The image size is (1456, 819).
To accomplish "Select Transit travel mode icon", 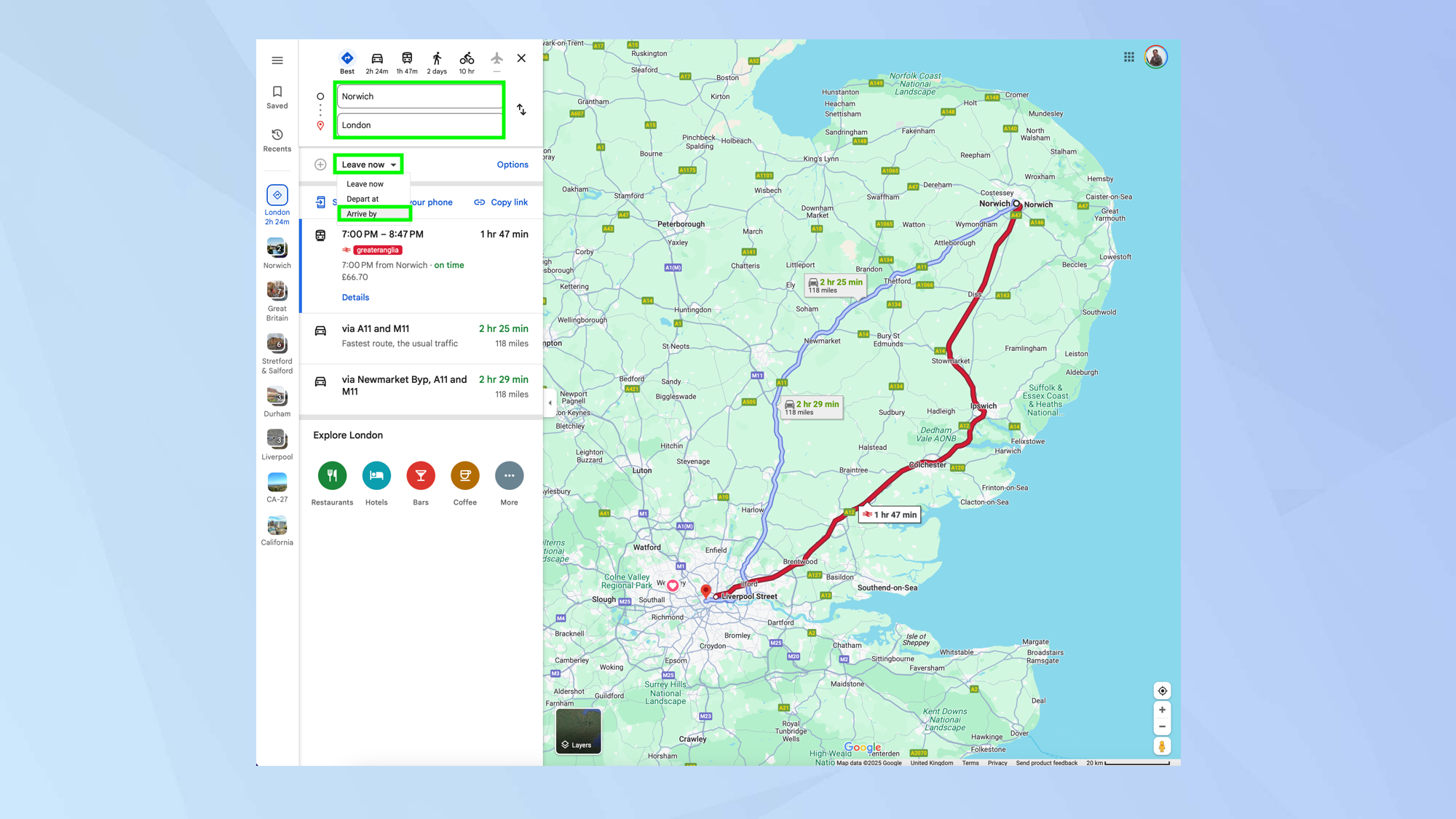I will point(407,59).
